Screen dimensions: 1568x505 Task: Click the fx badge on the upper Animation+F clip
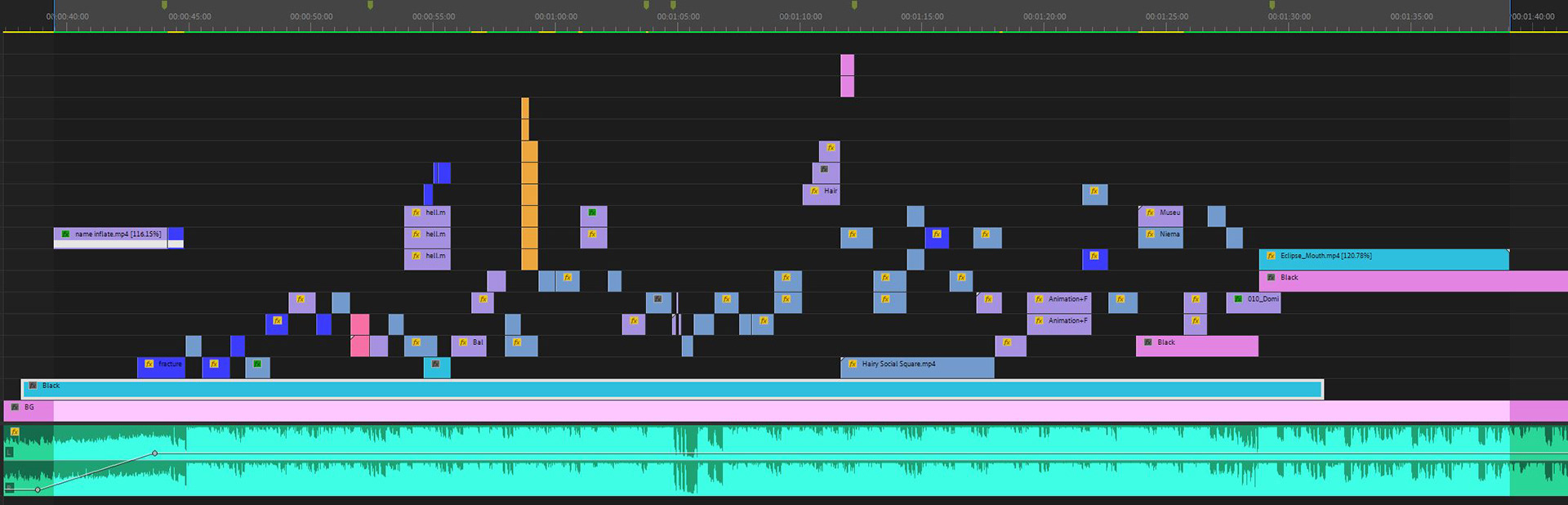pos(1039,299)
